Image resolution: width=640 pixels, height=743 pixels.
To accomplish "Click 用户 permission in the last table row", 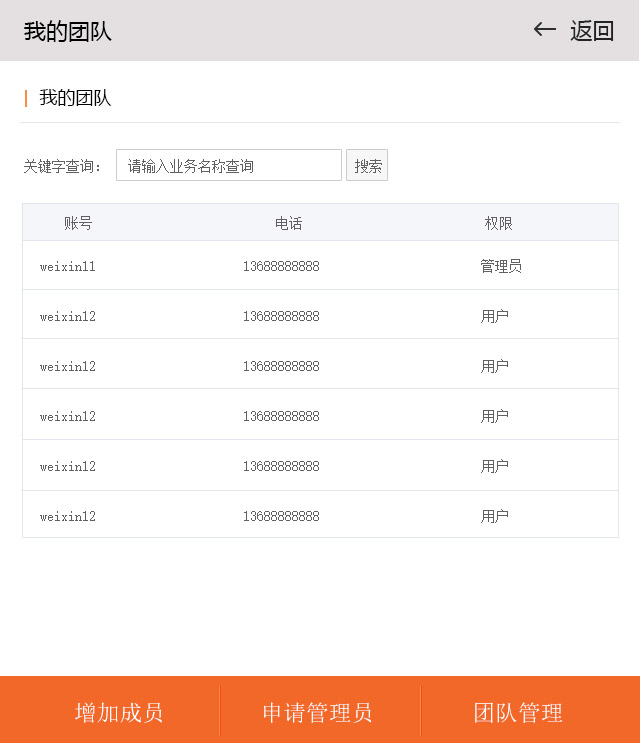I will pyautogui.click(x=494, y=516).
